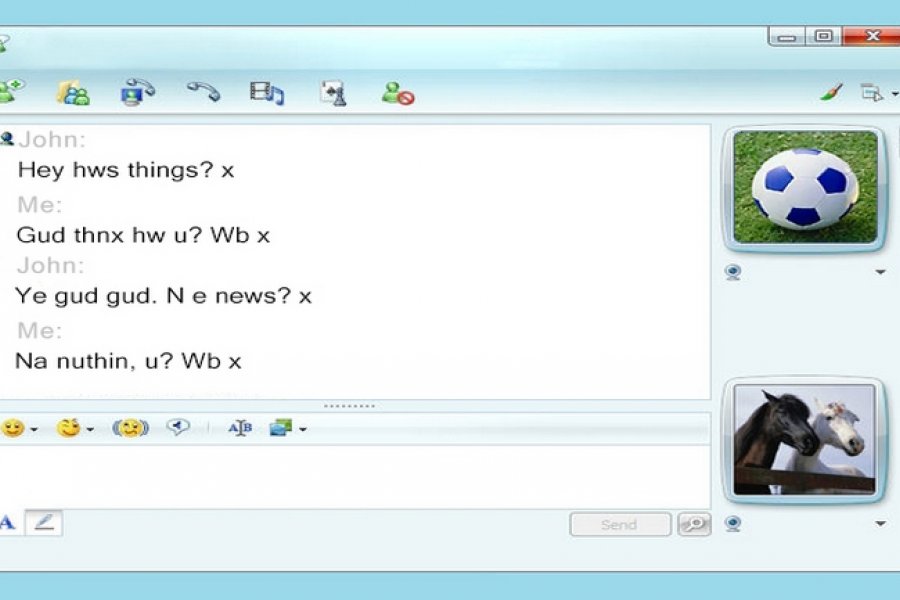Switch to the blue letter A text mode
The height and width of the screenshot is (600, 900).
click(8, 523)
